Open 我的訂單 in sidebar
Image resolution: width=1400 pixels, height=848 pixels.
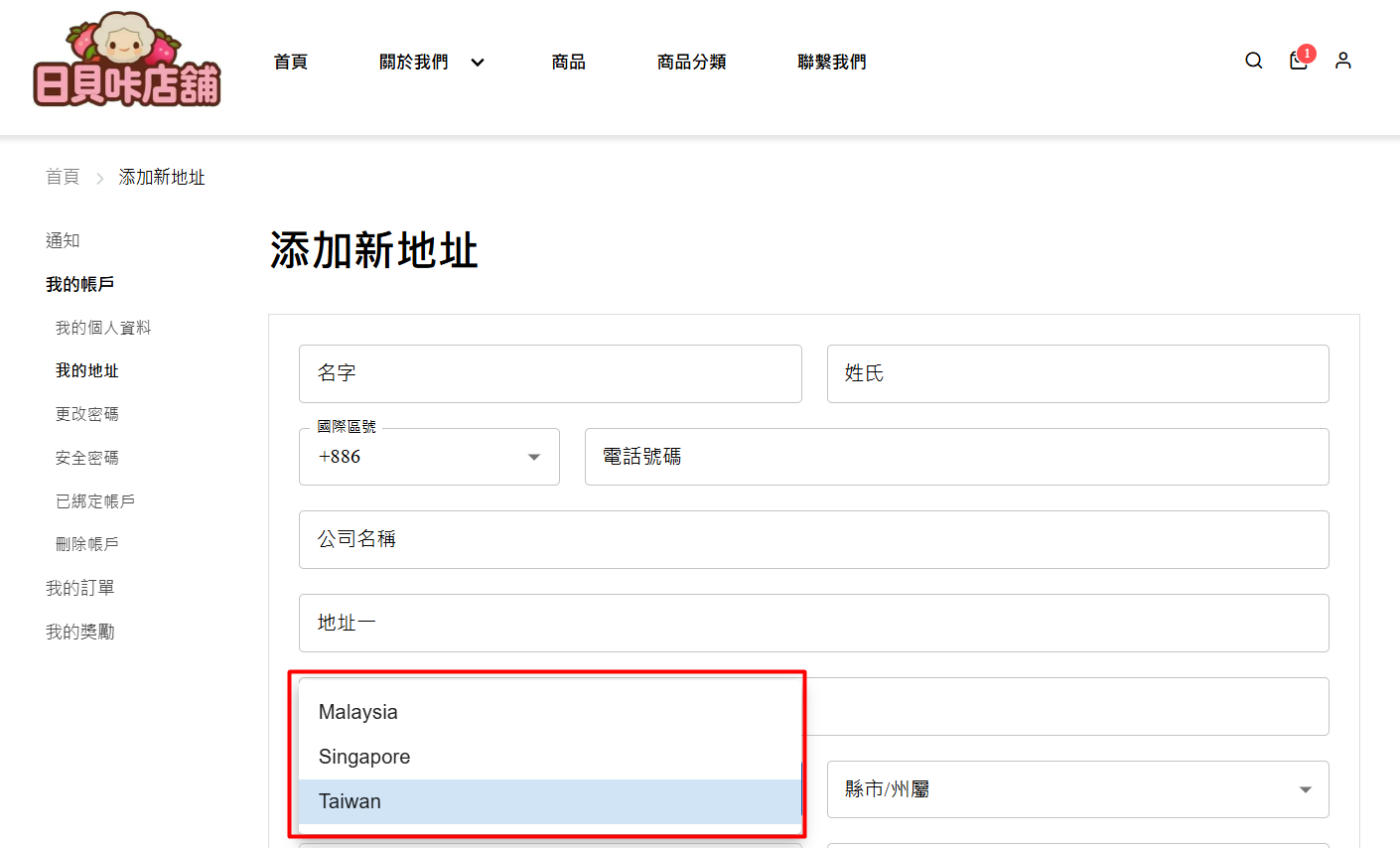click(x=80, y=588)
